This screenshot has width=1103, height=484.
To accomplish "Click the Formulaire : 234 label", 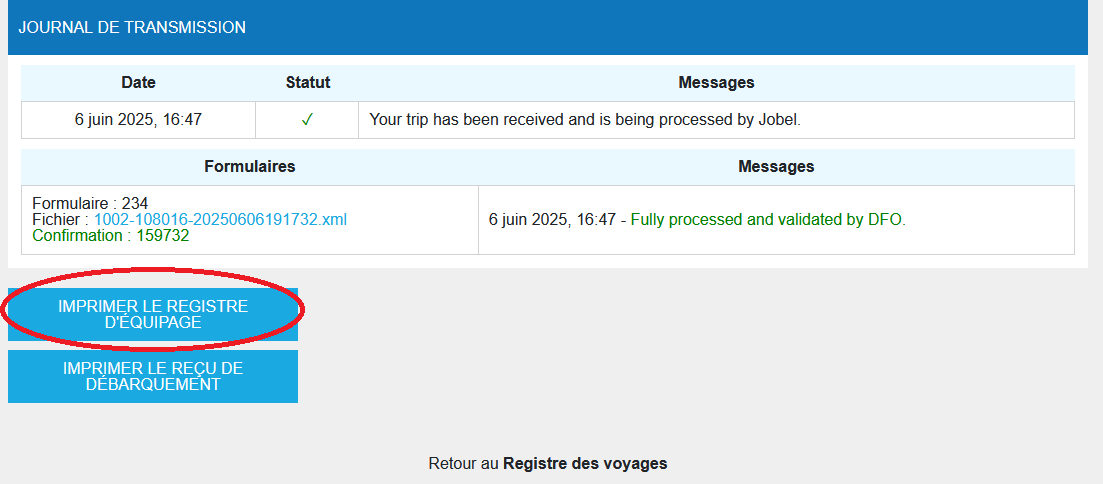I will (x=90, y=202).
